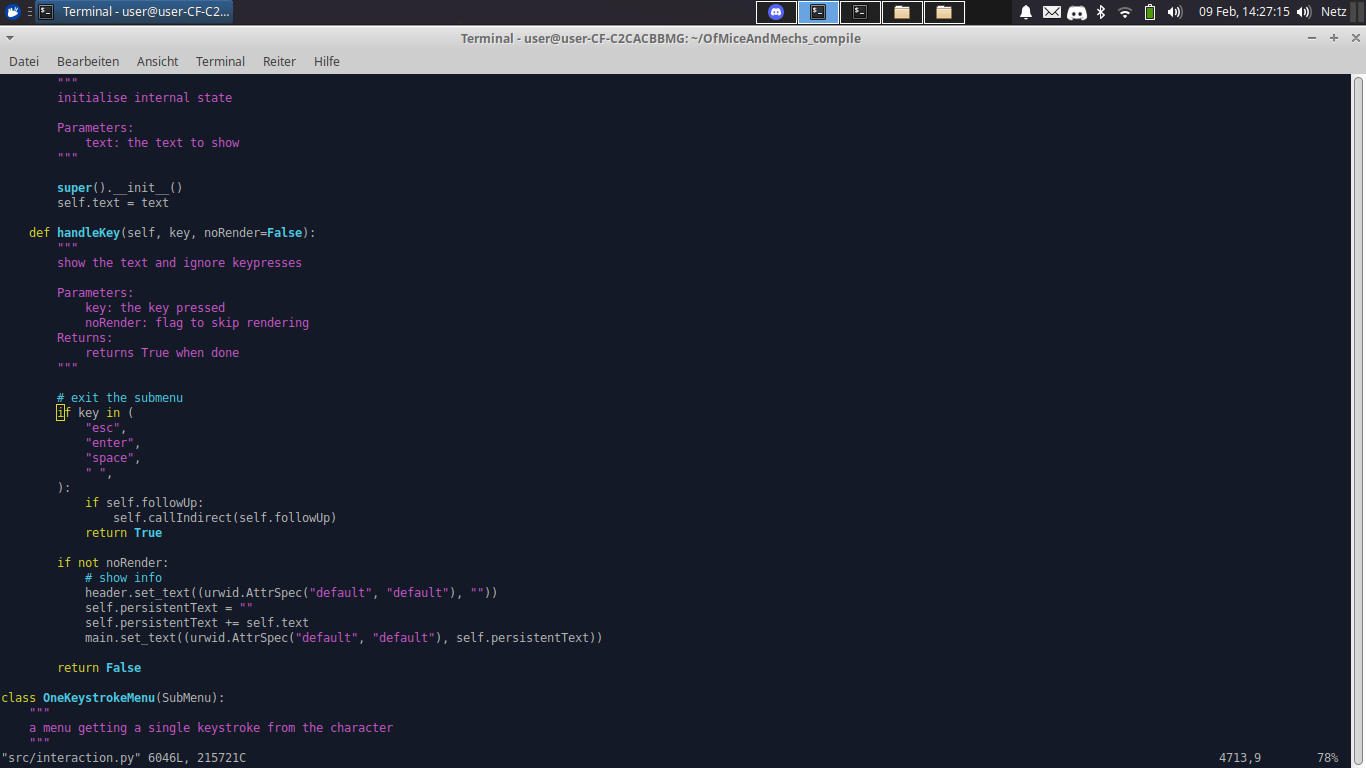Click the Netz label in panel
Viewport: 1366px width, 768px height.
[x=1334, y=12]
